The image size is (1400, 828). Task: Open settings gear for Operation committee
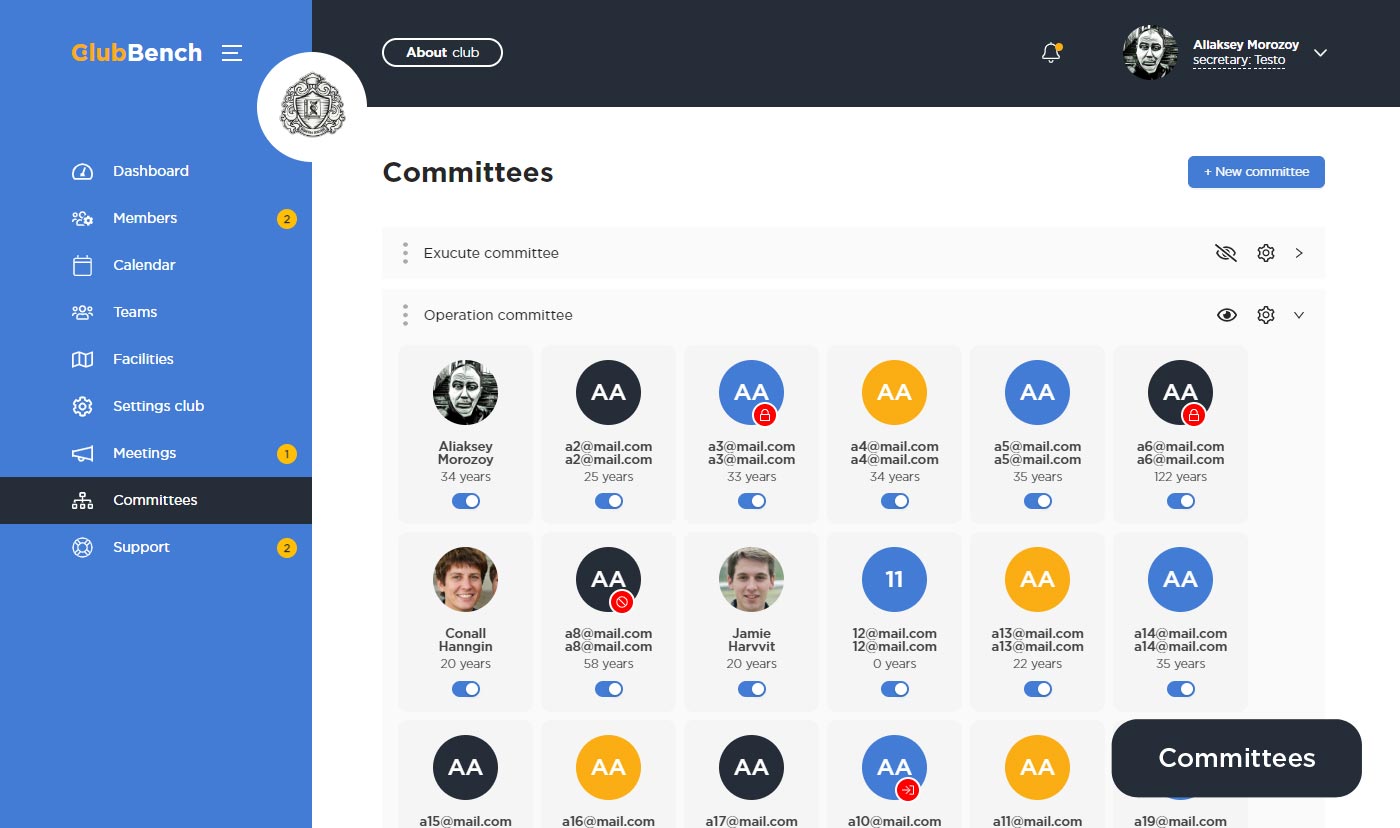pyautogui.click(x=1266, y=315)
